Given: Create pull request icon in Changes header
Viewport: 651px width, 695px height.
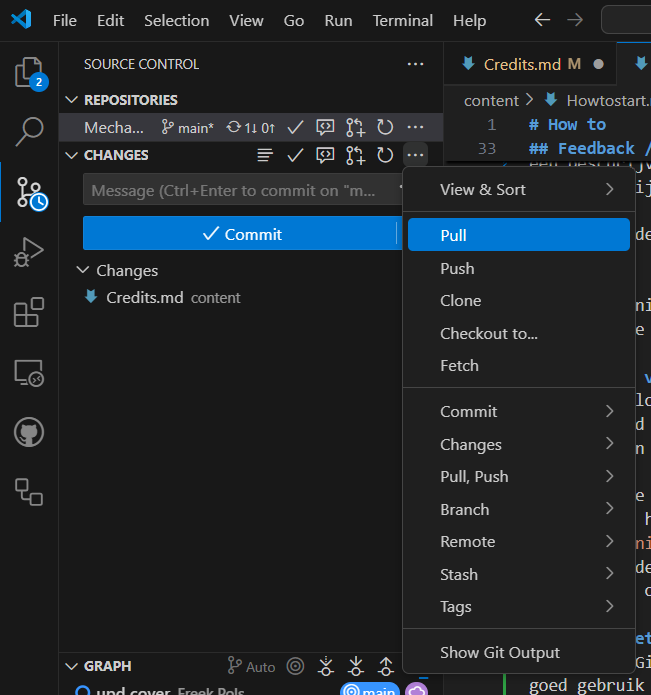Looking at the screenshot, I should [x=355, y=156].
